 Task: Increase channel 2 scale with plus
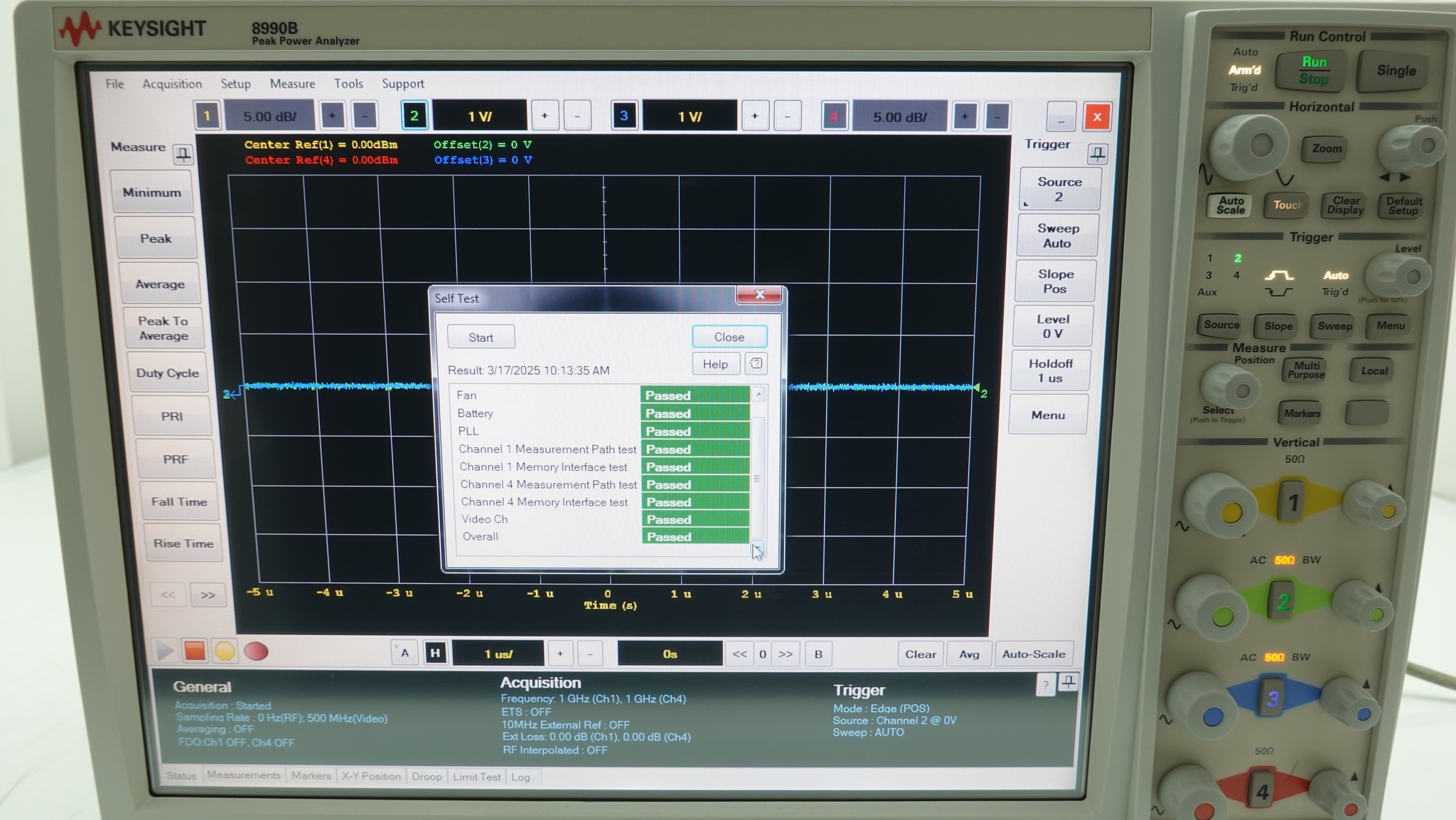tap(545, 116)
